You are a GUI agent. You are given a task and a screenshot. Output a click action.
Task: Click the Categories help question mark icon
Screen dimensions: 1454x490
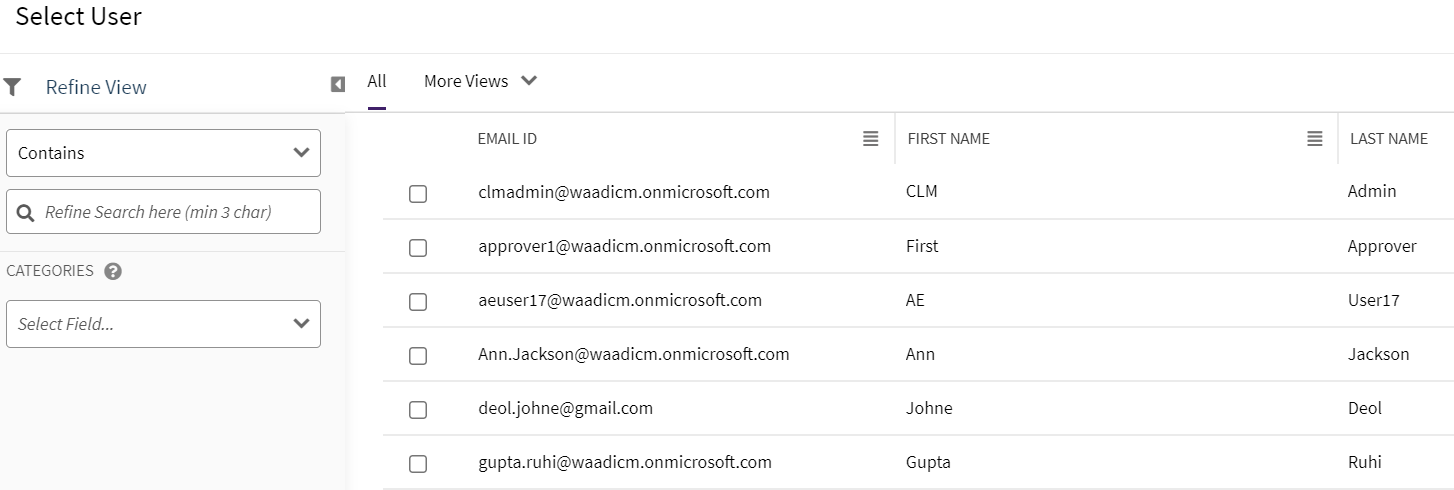tap(113, 271)
